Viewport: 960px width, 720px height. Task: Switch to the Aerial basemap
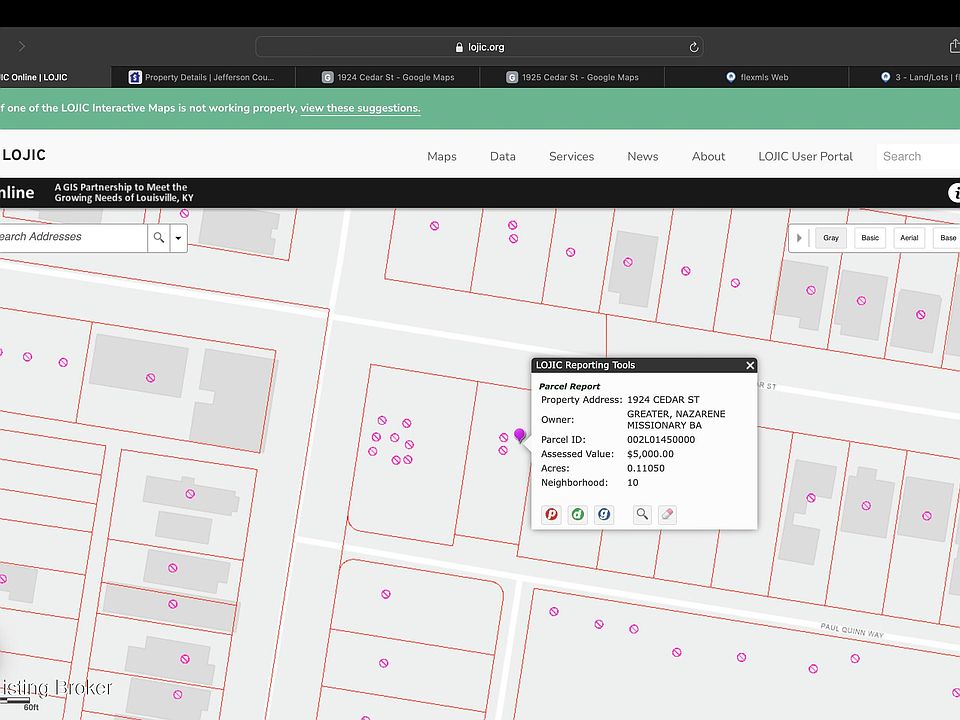pos(909,238)
